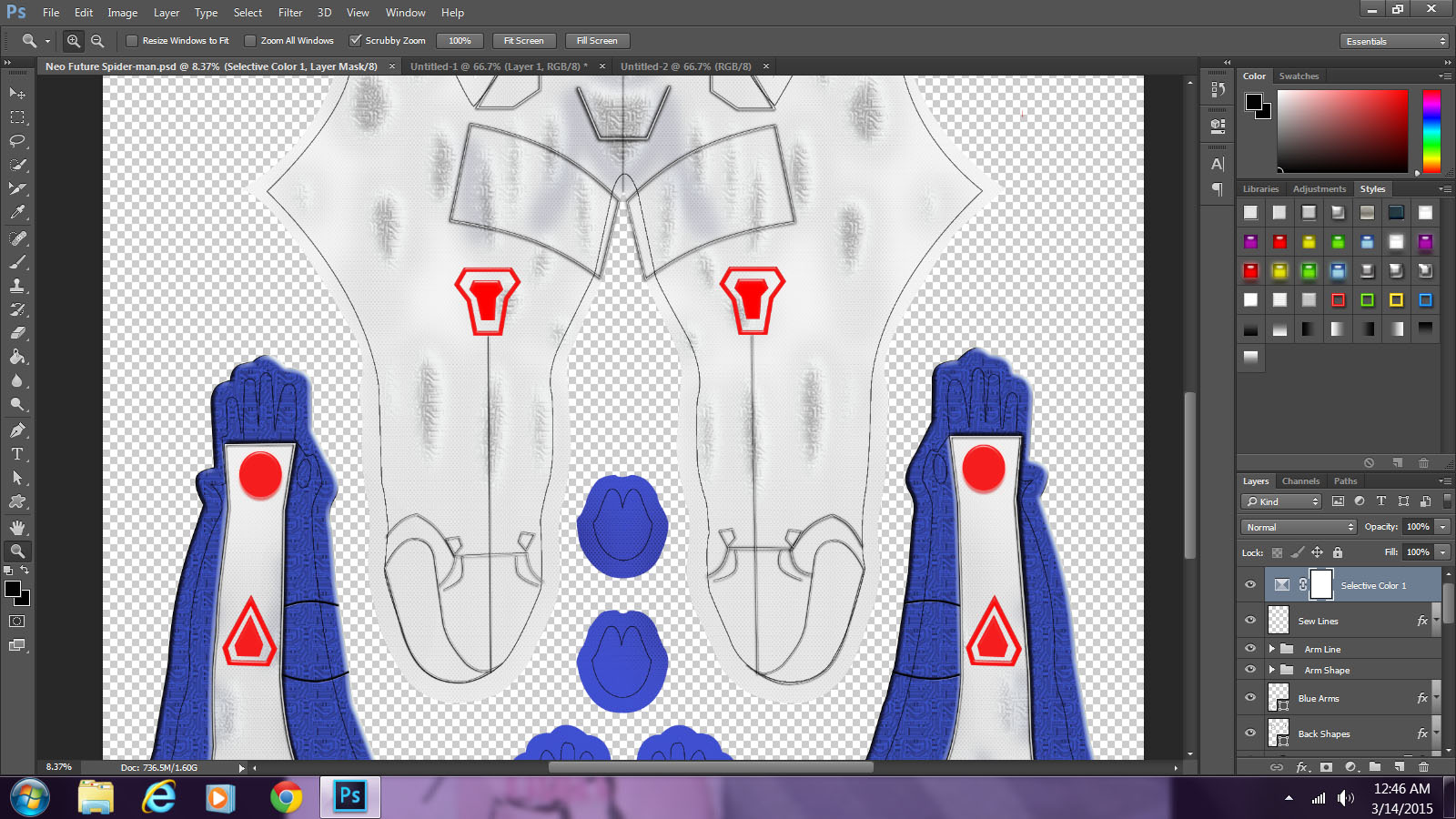Select the Path Selection tool
Screen dimensions: 1456x819
[17, 478]
